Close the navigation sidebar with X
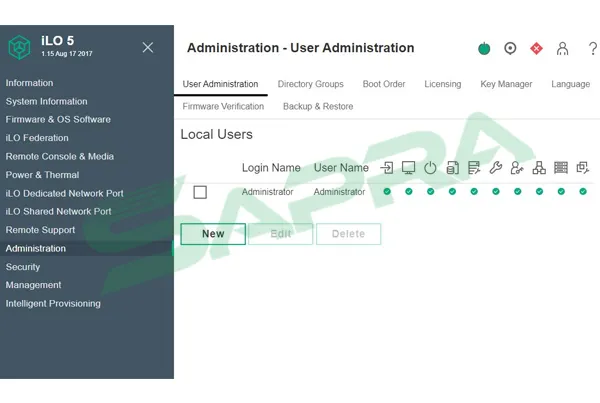The image size is (600, 403). point(148,47)
